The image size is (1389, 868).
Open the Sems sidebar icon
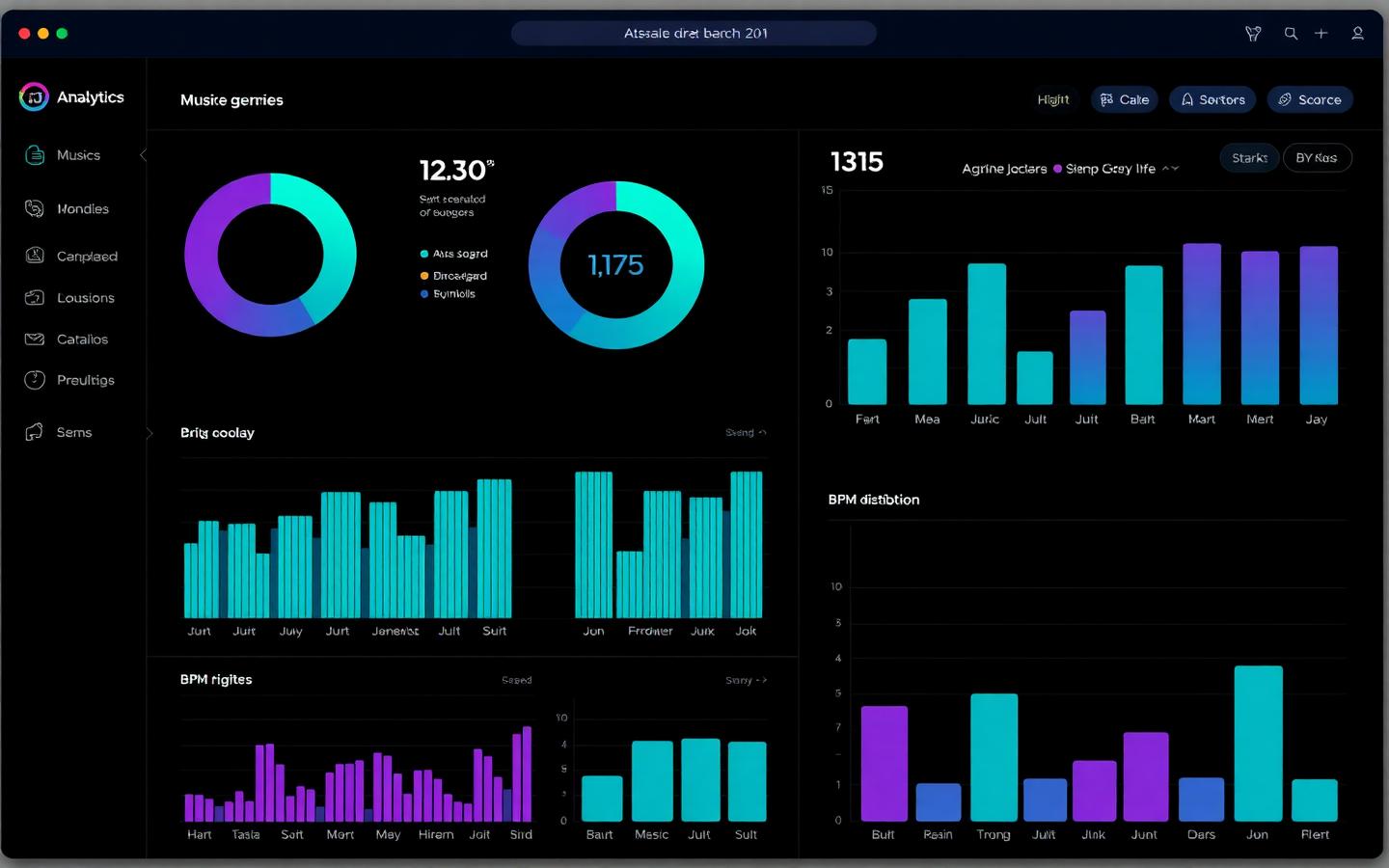click(x=35, y=432)
